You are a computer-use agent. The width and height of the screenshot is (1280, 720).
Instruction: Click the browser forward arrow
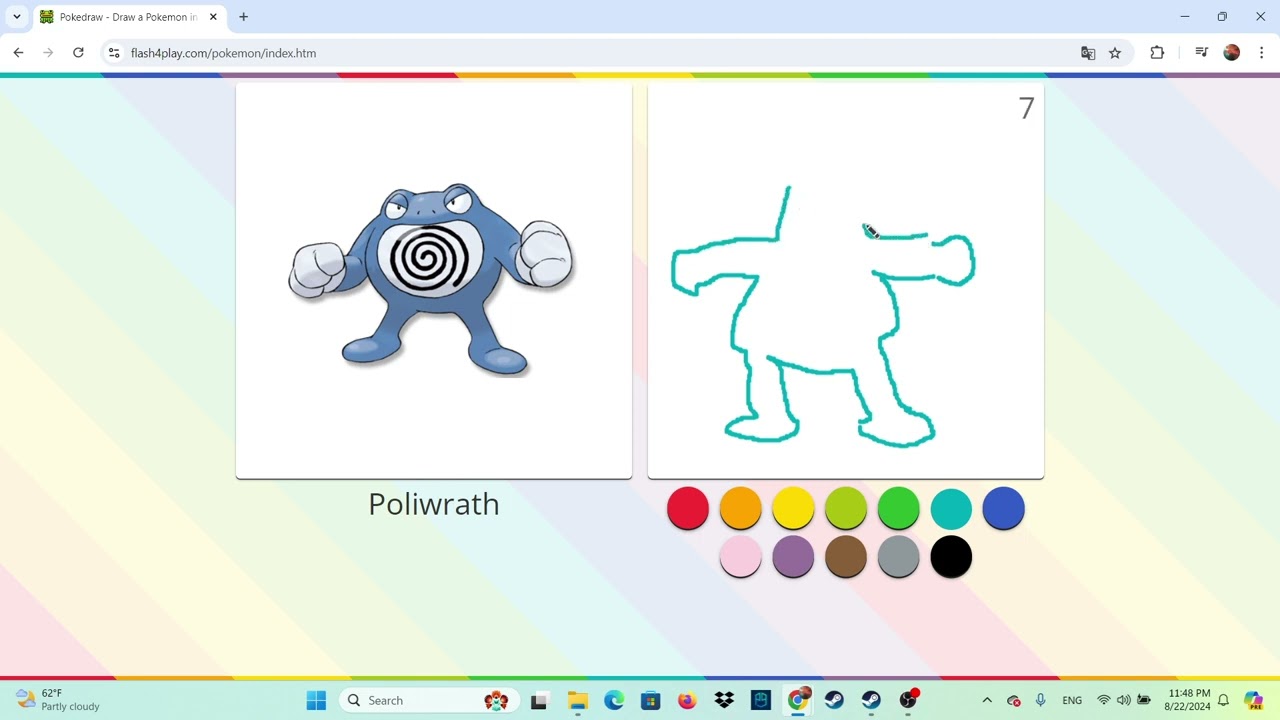point(48,53)
